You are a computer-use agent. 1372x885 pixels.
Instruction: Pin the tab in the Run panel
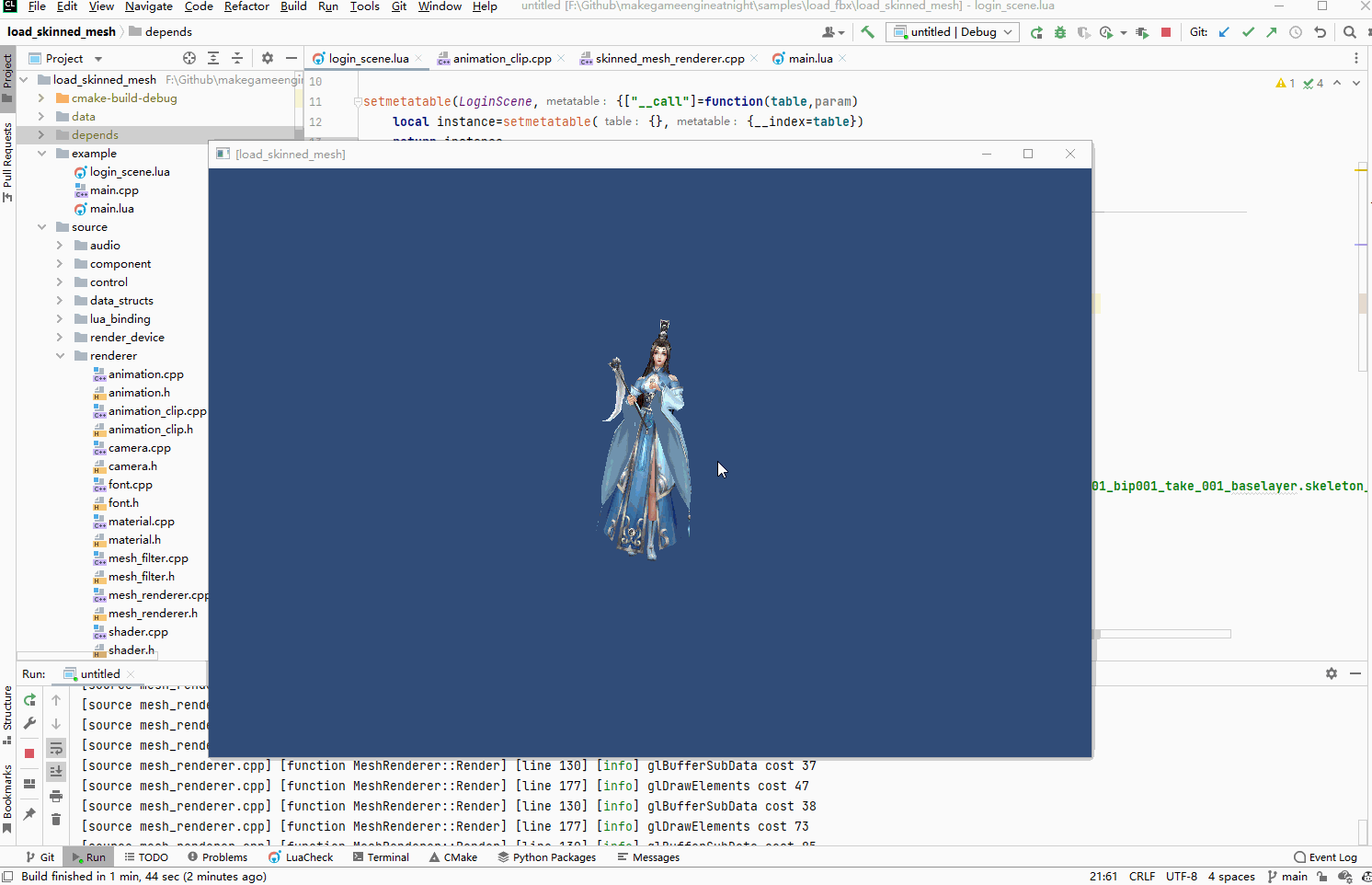[29, 814]
